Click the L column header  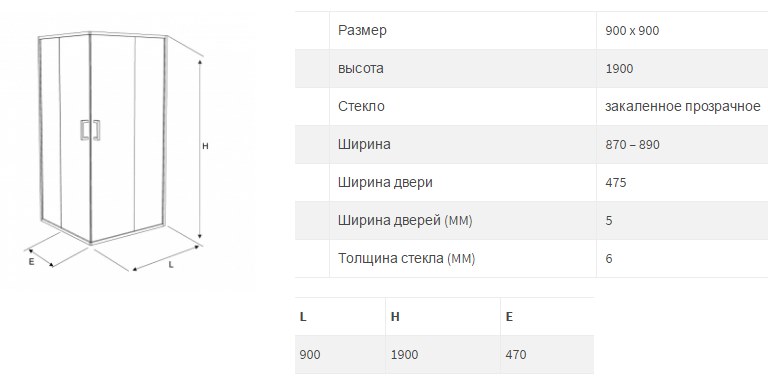coord(303,317)
